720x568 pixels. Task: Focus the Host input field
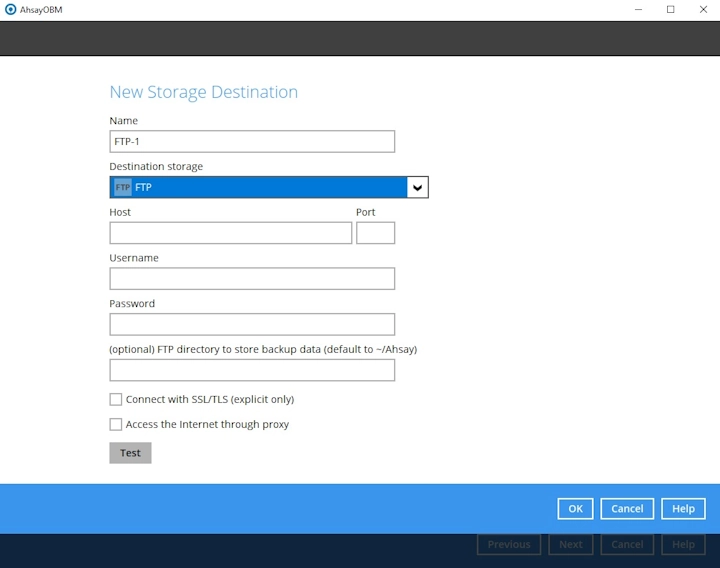click(x=231, y=233)
